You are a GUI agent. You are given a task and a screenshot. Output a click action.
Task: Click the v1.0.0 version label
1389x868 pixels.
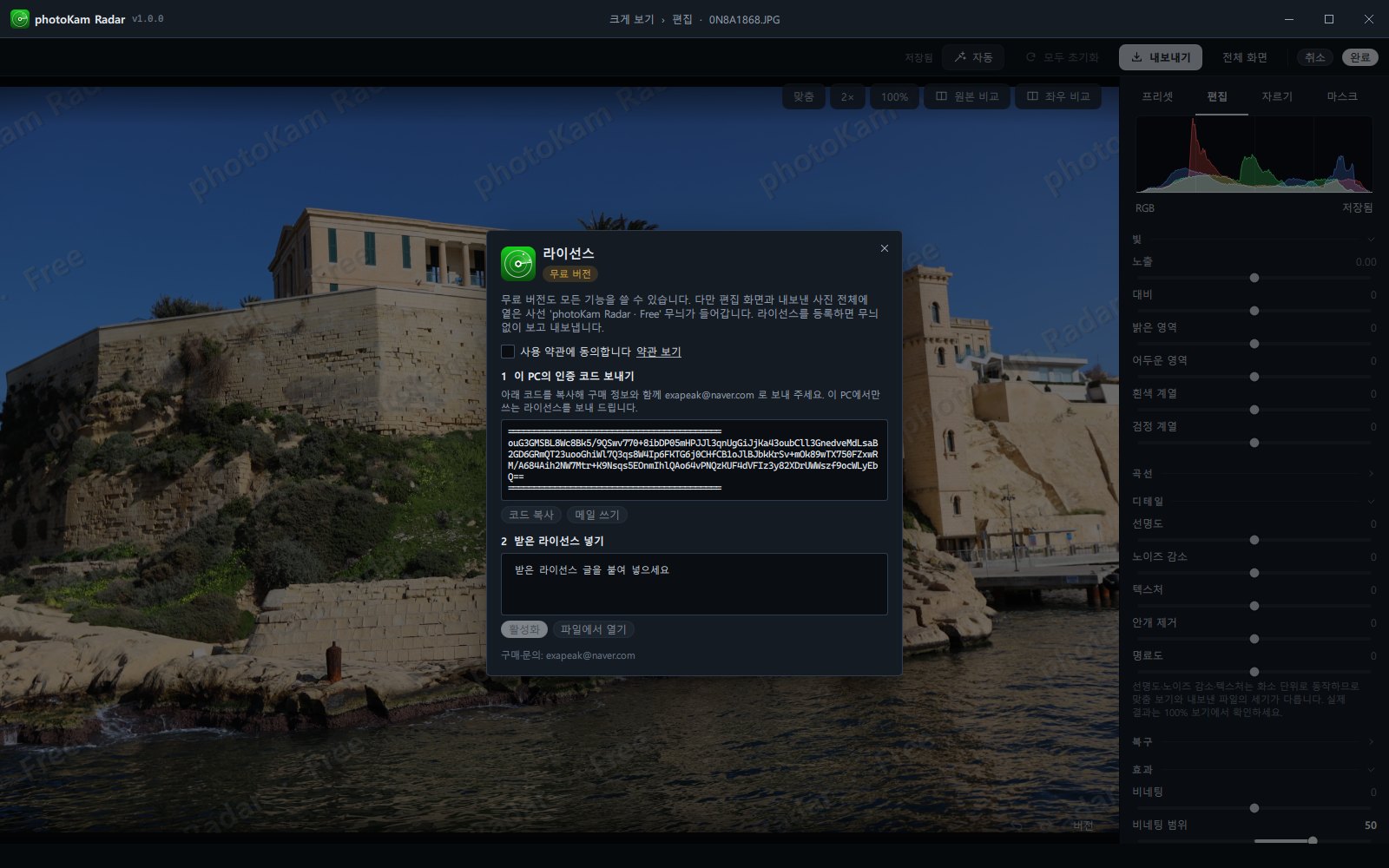[x=148, y=19]
